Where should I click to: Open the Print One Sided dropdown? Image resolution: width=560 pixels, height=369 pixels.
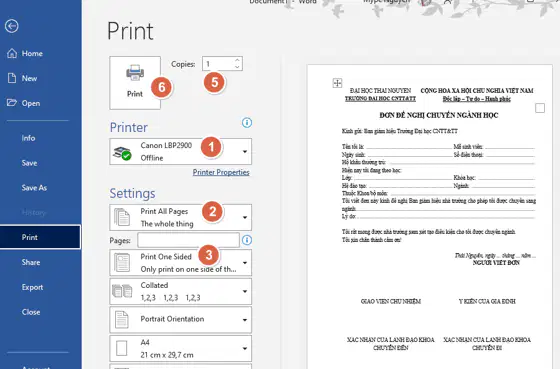(x=181, y=263)
